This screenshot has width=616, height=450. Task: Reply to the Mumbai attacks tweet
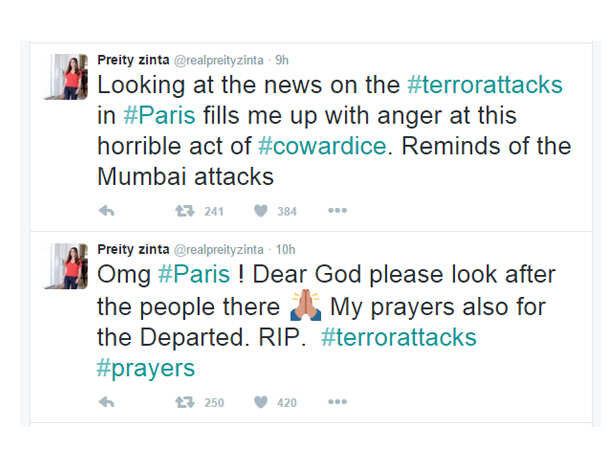click(x=106, y=211)
